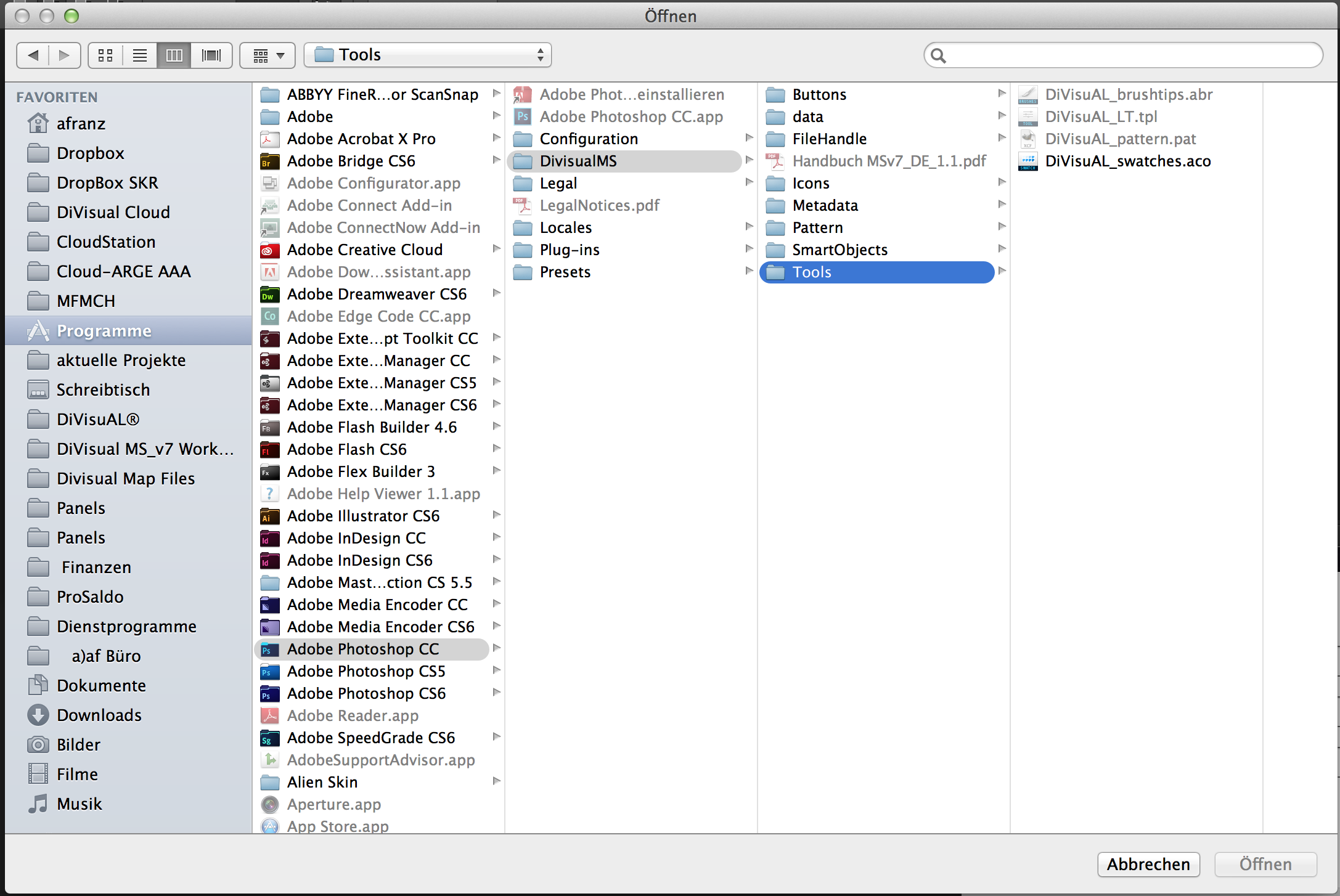1340x896 pixels.
Task: Select the Adobe Dreamweaver CS6 icon
Action: pyautogui.click(x=269, y=295)
